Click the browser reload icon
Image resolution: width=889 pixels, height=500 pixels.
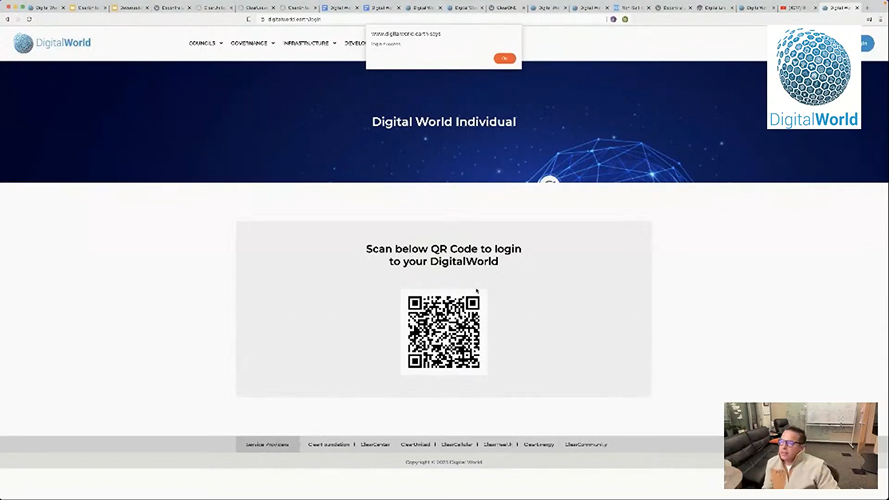click(29, 19)
